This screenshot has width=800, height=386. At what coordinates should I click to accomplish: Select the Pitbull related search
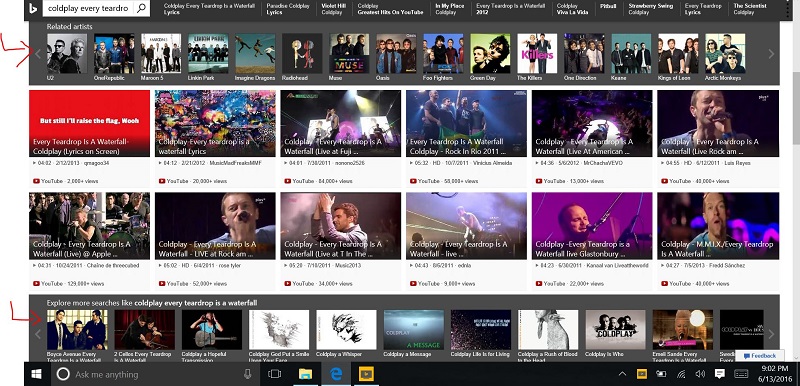[x=608, y=6]
